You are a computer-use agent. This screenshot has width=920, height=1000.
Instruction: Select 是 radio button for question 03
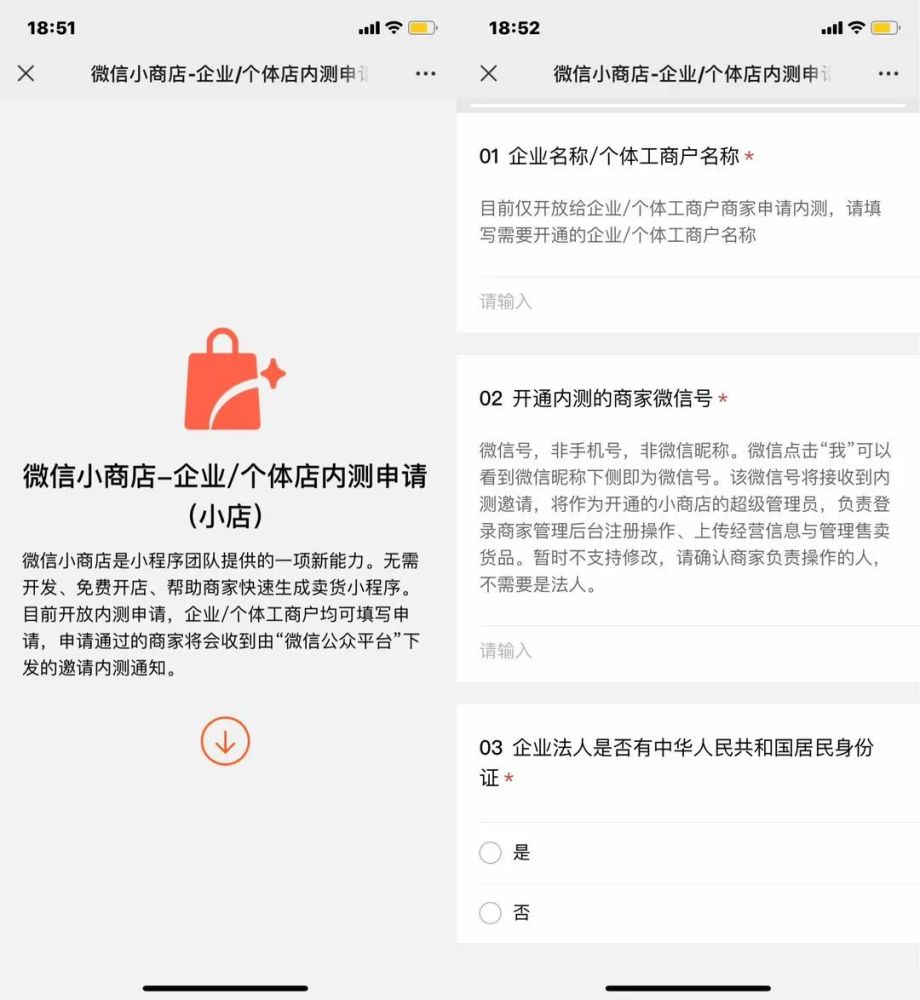490,852
